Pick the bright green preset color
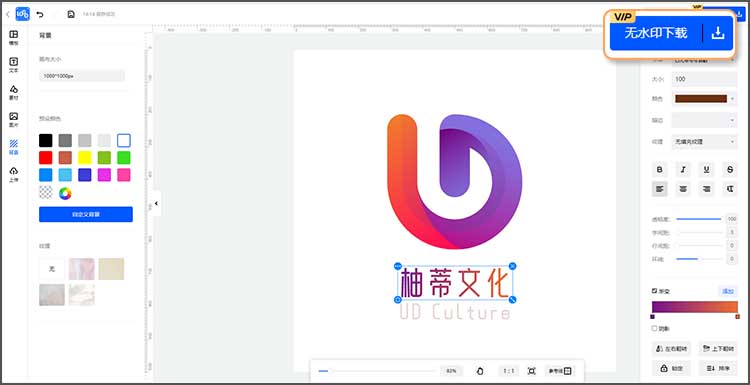Image resolution: width=750 pixels, height=385 pixels. (124, 158)
